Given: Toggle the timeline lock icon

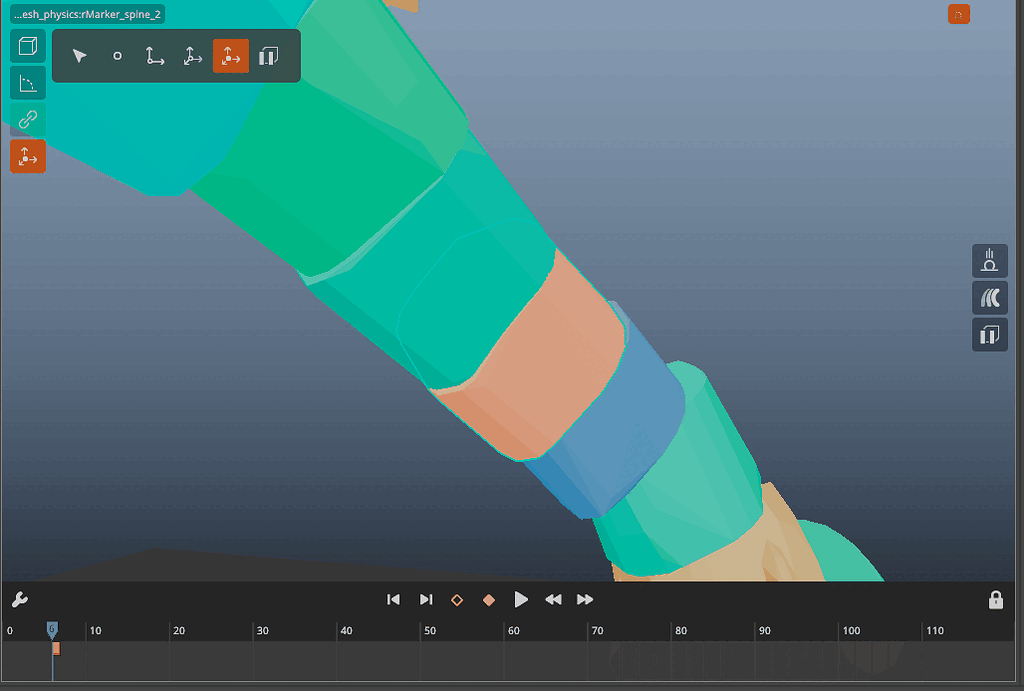Looking at the screenshot, I should click(995, 599).
